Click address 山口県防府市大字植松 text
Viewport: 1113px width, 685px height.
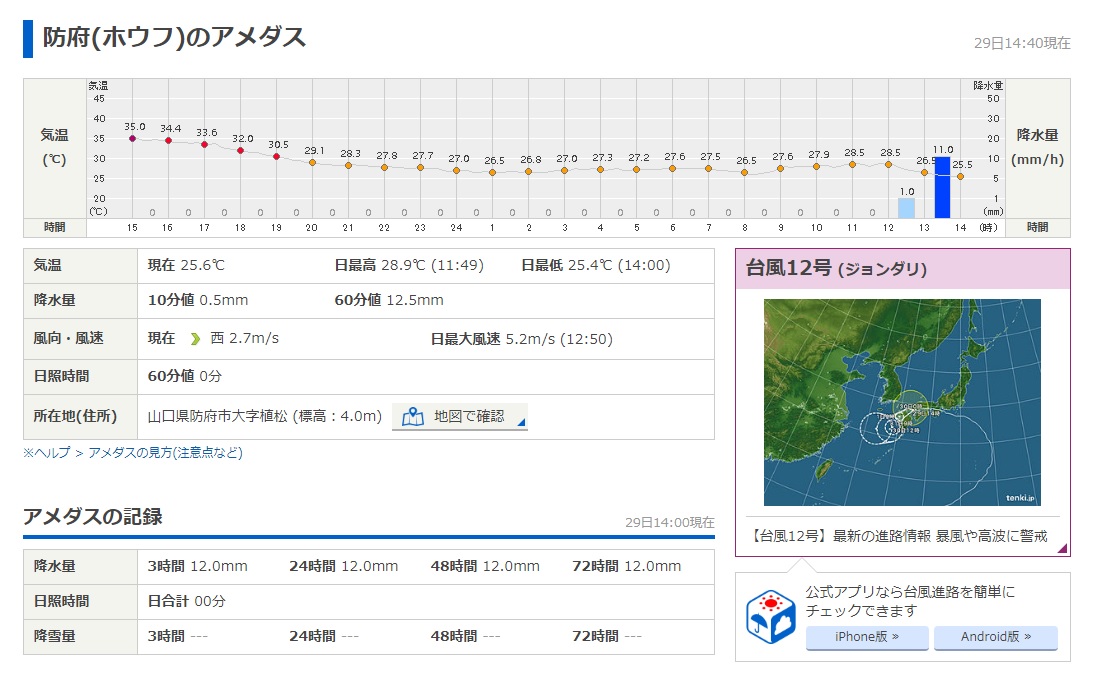click(218, 417)
